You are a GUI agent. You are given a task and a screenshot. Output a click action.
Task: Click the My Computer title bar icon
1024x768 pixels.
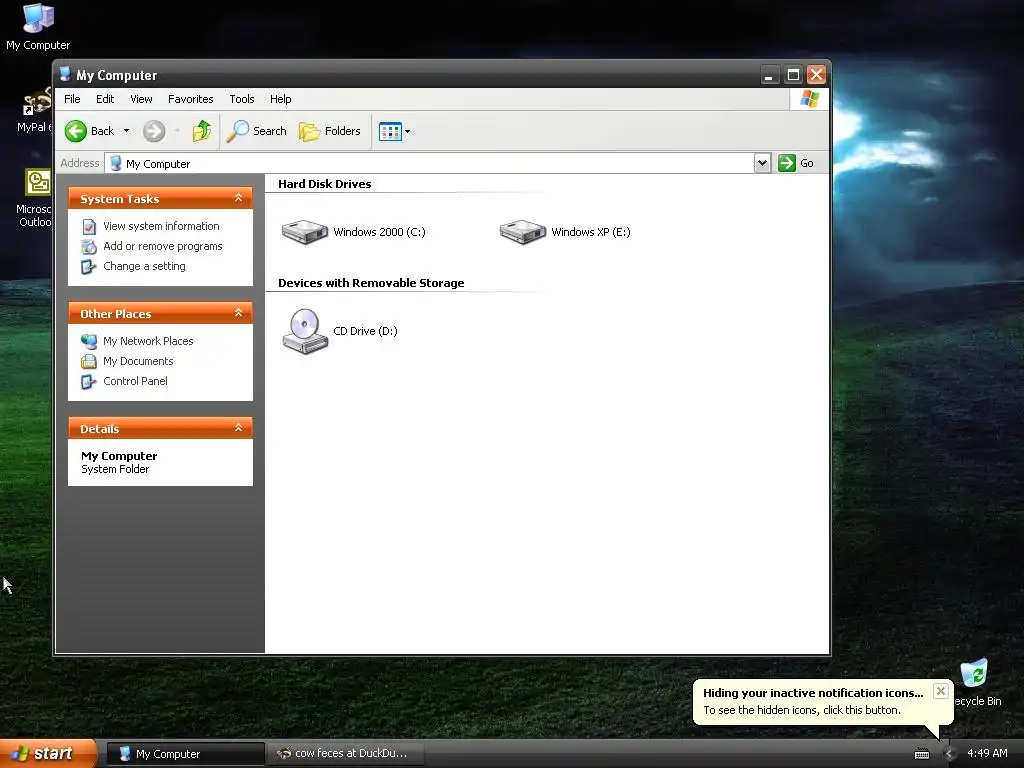click(65, 74)
